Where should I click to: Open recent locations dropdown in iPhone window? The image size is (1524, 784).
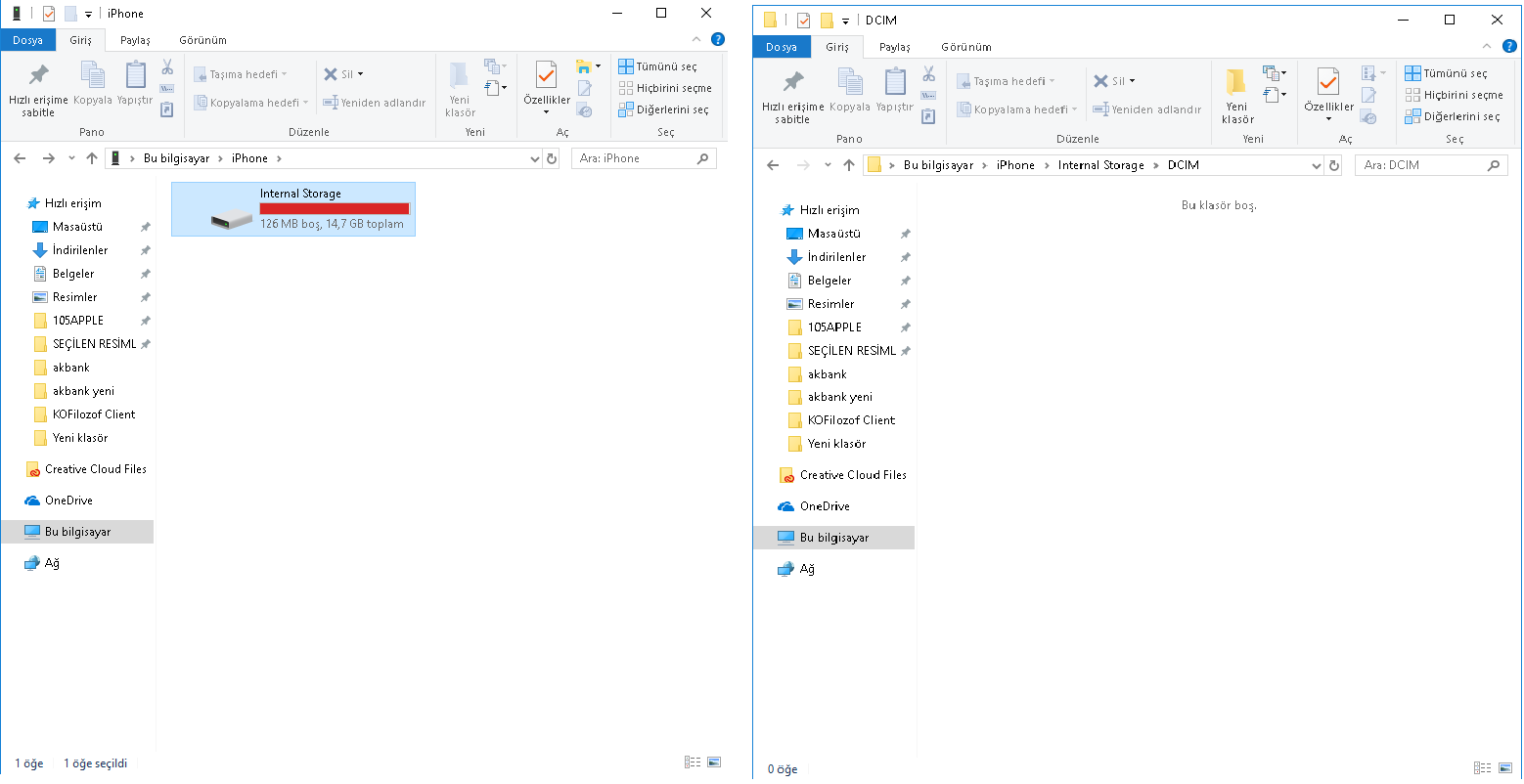pyautogui.click(x=71, y=158)
